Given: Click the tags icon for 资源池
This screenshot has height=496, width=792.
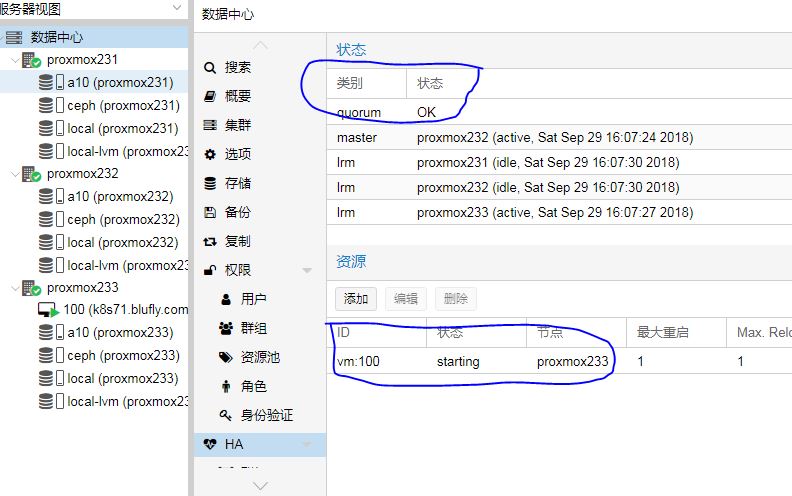Looking at the screenshot, I should 226,357.
